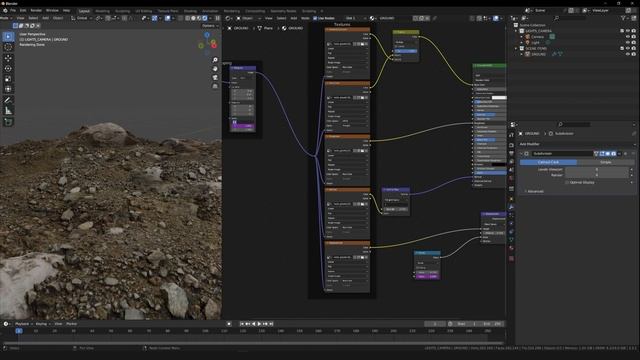
Task: Select the Rotate tool in viewport toolbar
Action: [x=8, y=69]
